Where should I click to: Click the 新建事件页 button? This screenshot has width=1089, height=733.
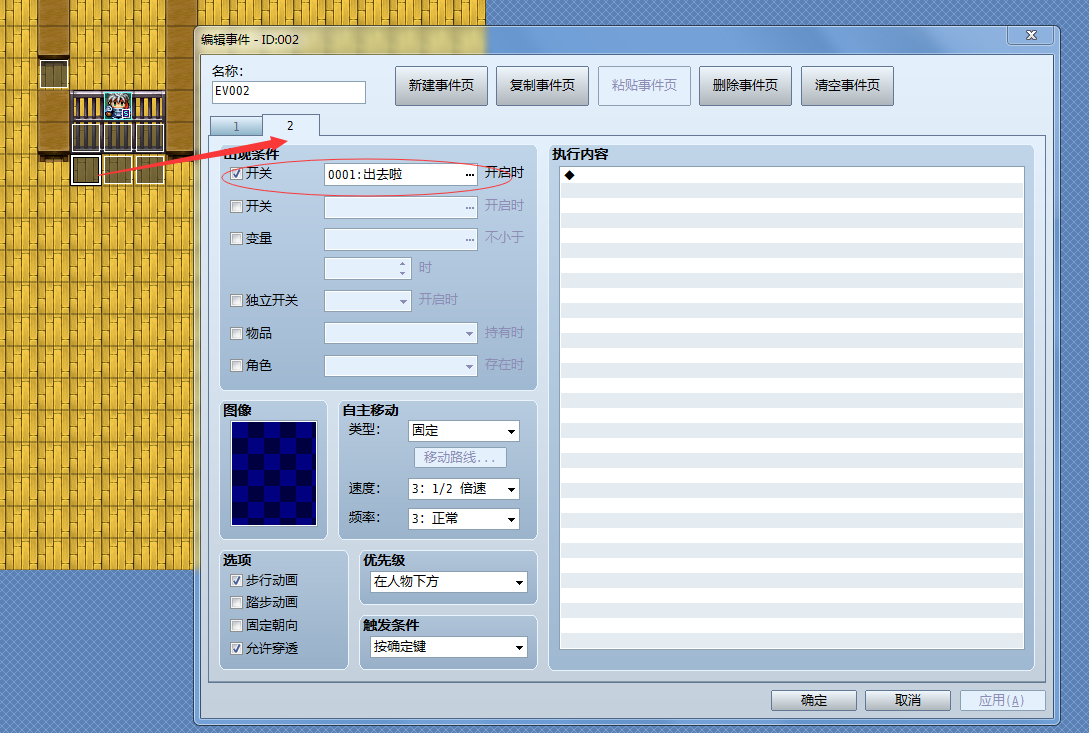(x=441, y=85)
